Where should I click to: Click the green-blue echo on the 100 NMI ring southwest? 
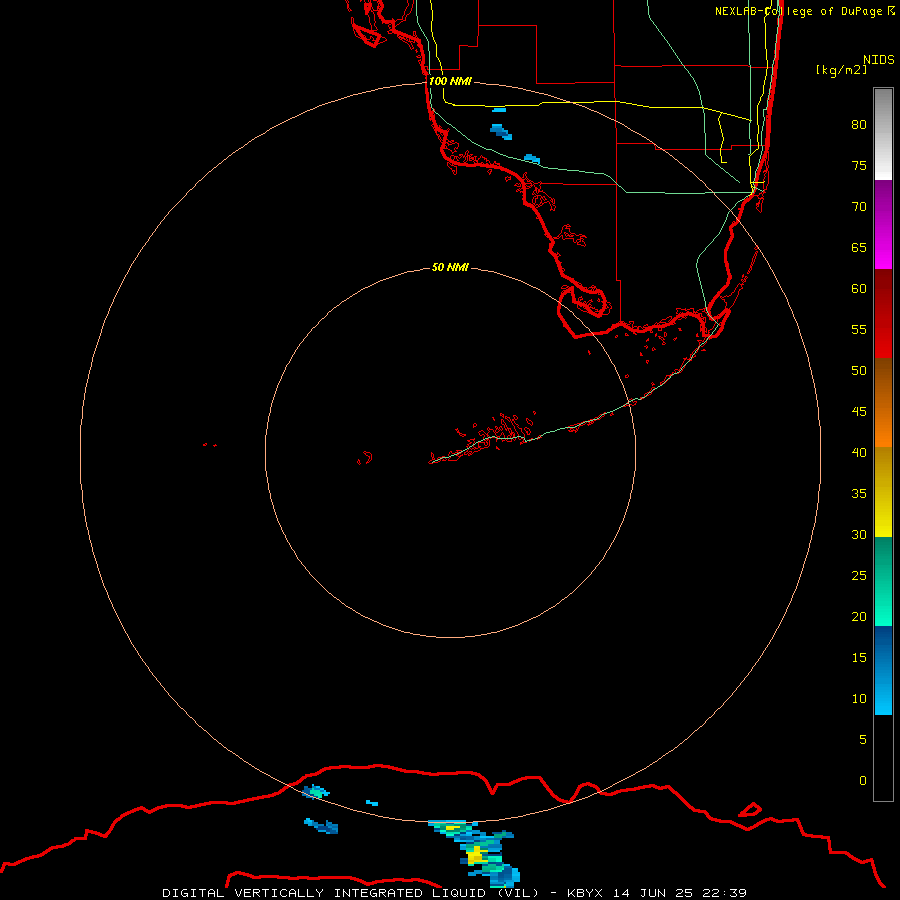[x=315, y=792]
